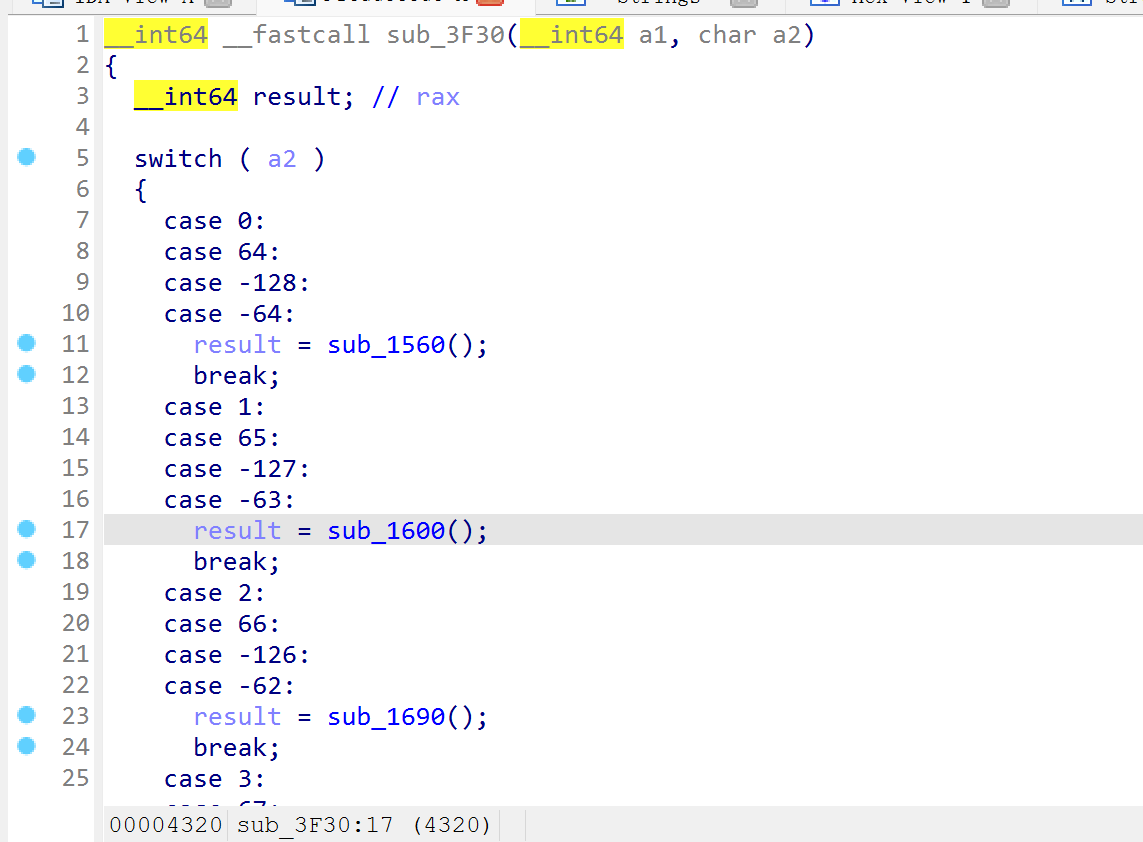
Task: Click address 00004320 in status bar
Action: click(x=167, y=825)
